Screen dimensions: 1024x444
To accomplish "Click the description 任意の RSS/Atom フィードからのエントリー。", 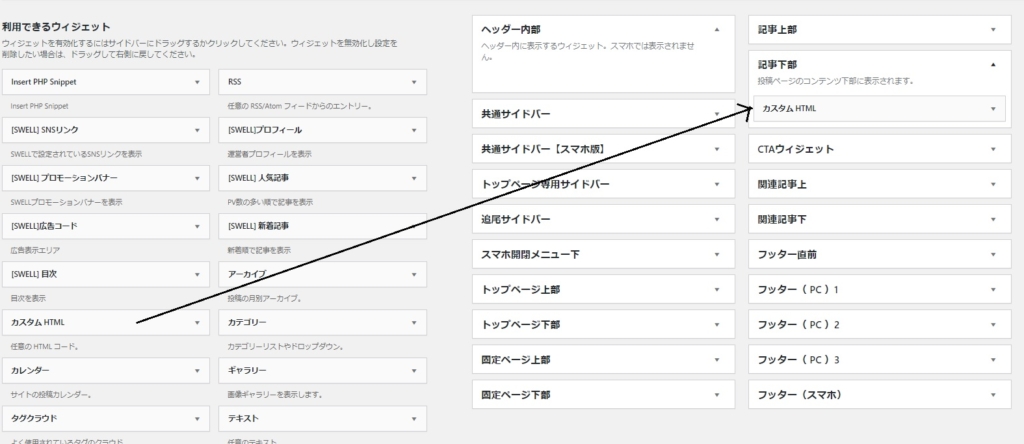I will click(x=300, y=106).
